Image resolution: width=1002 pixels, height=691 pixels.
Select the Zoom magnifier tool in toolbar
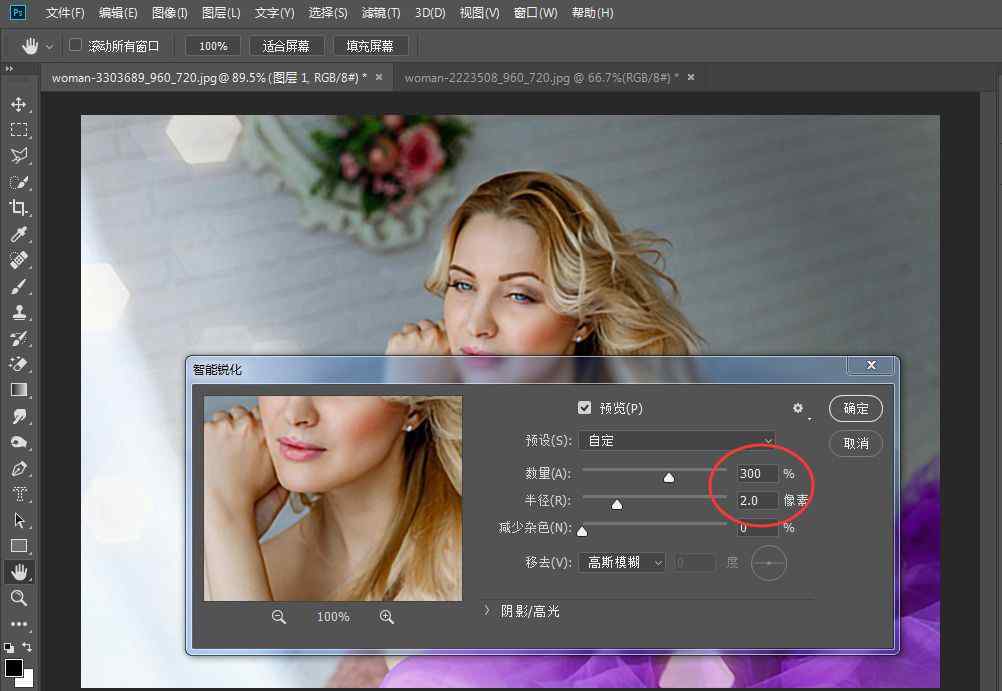tap(18, 598)
